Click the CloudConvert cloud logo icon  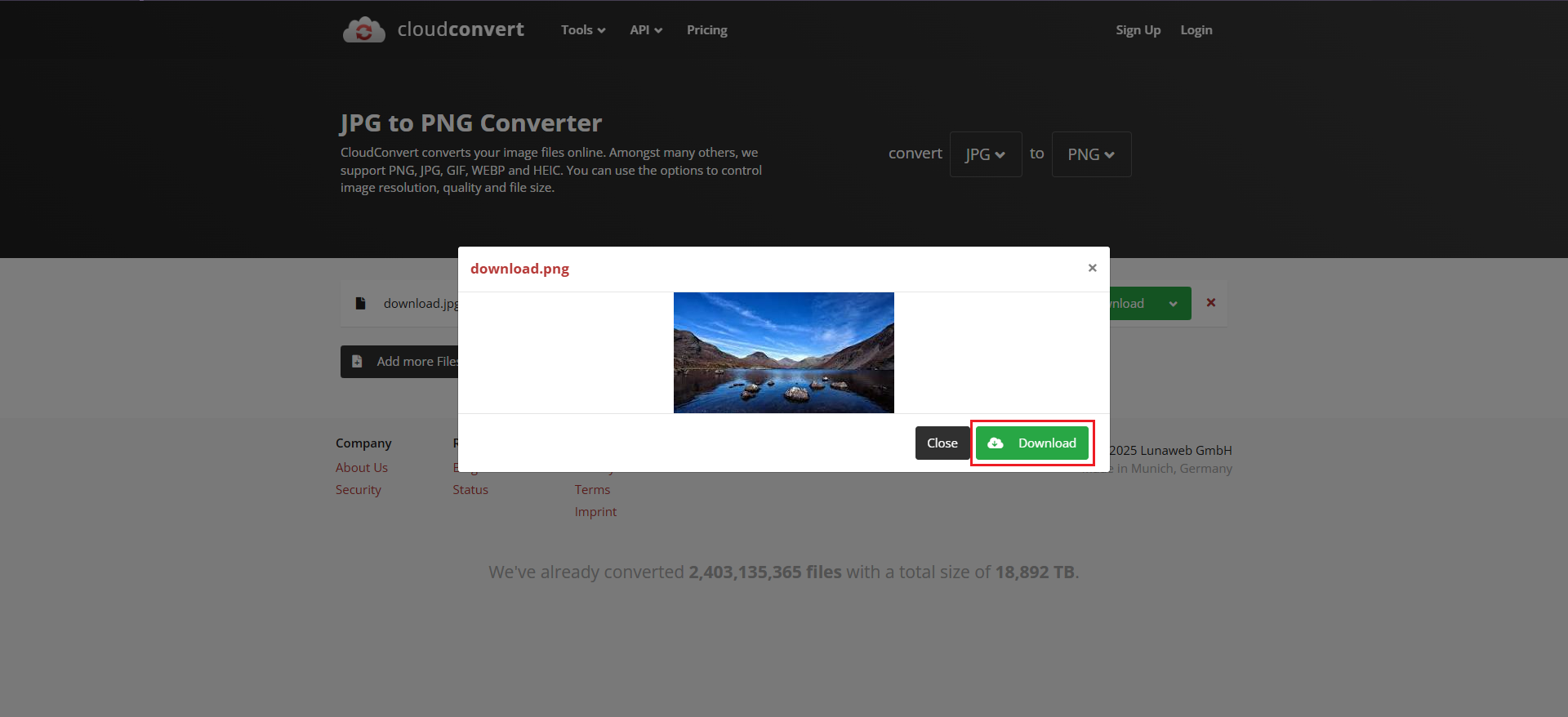pyautogui.click(x=363, y=29)
